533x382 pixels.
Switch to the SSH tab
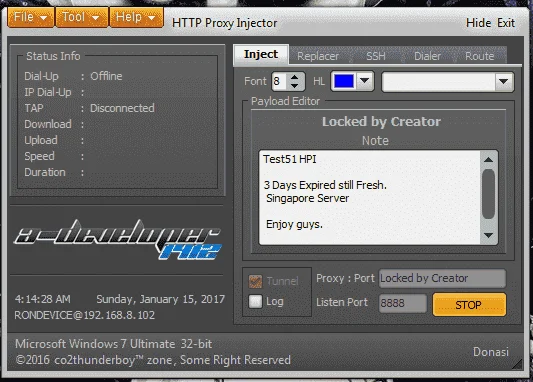tap(376, 56)
